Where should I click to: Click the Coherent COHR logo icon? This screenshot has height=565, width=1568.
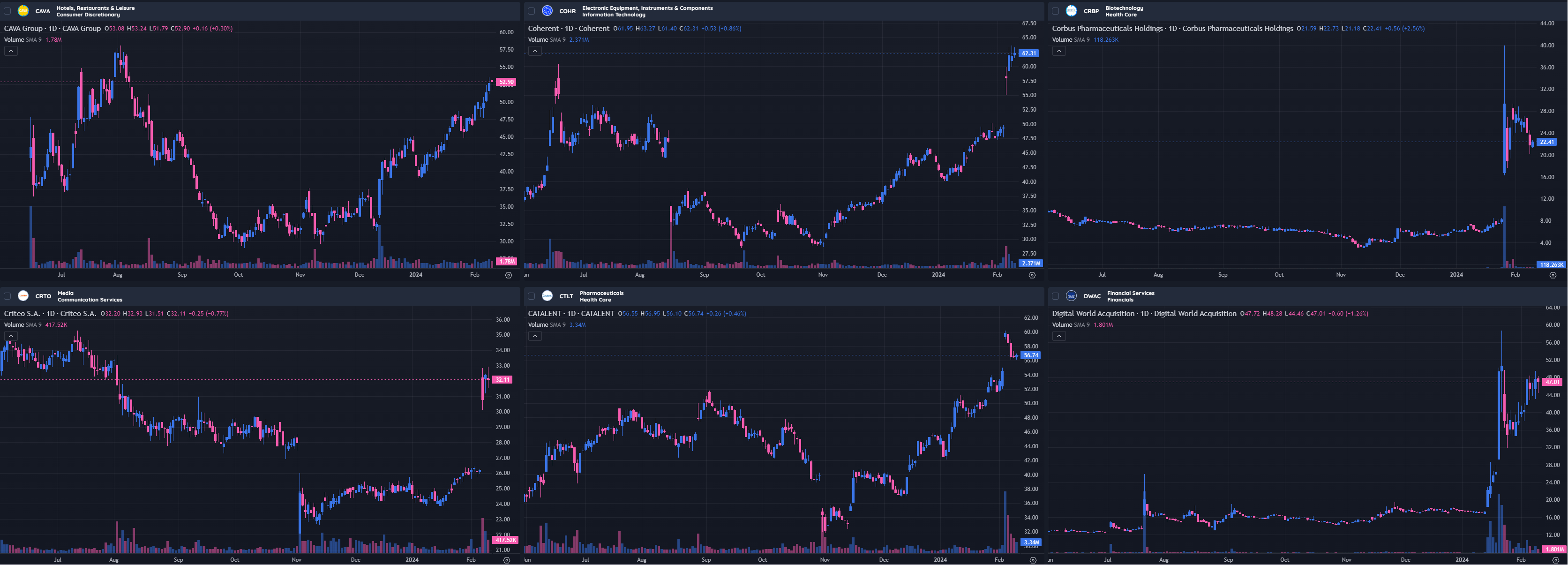click(x=547, y=11)
